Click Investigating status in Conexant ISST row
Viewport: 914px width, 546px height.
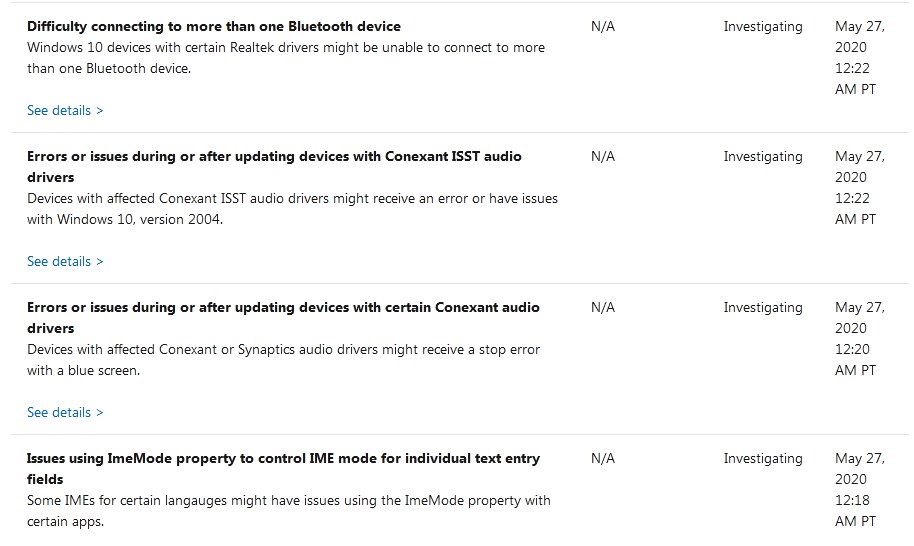[x=763, y=157]
